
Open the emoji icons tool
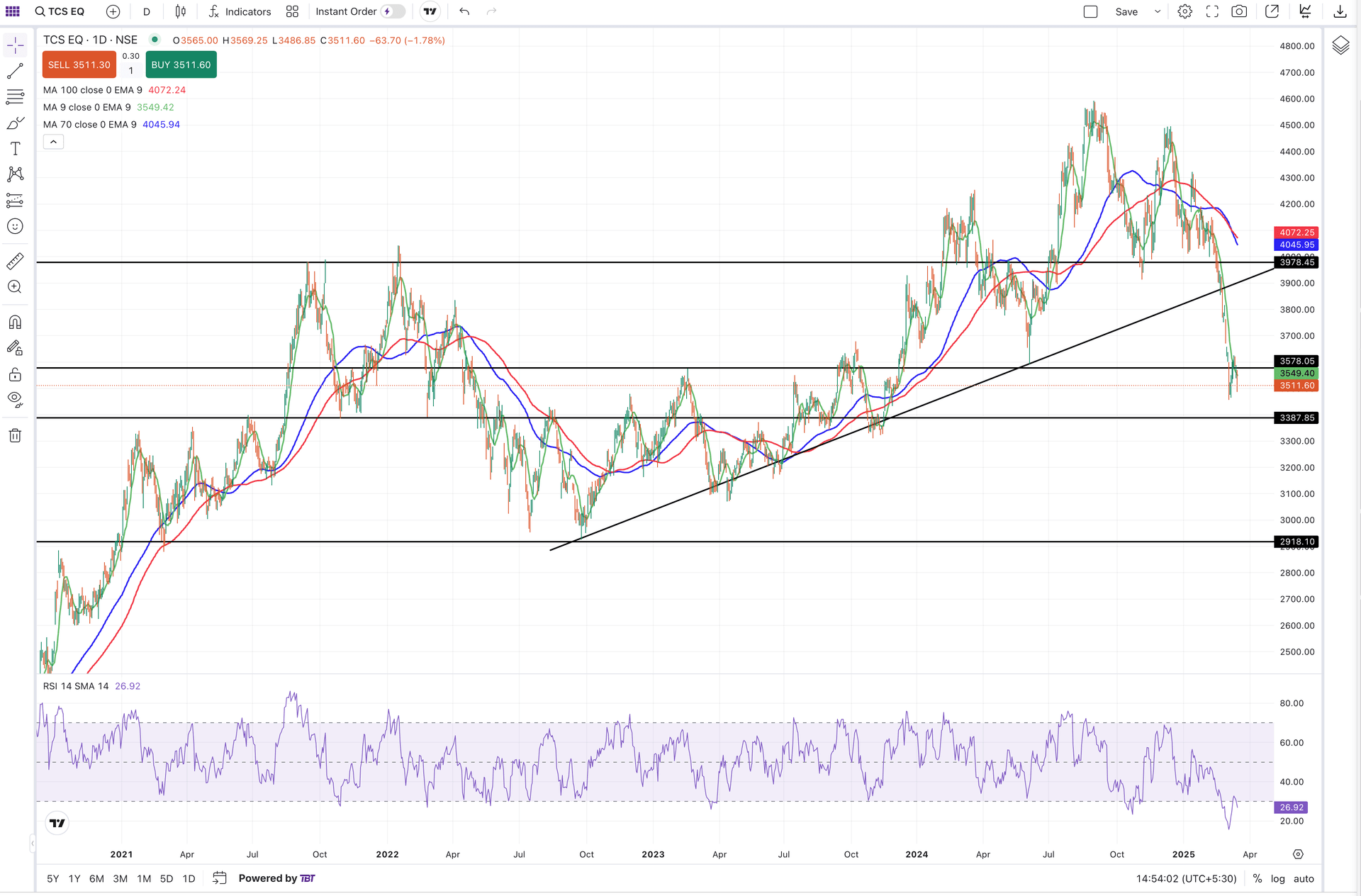tap(15, 226)
